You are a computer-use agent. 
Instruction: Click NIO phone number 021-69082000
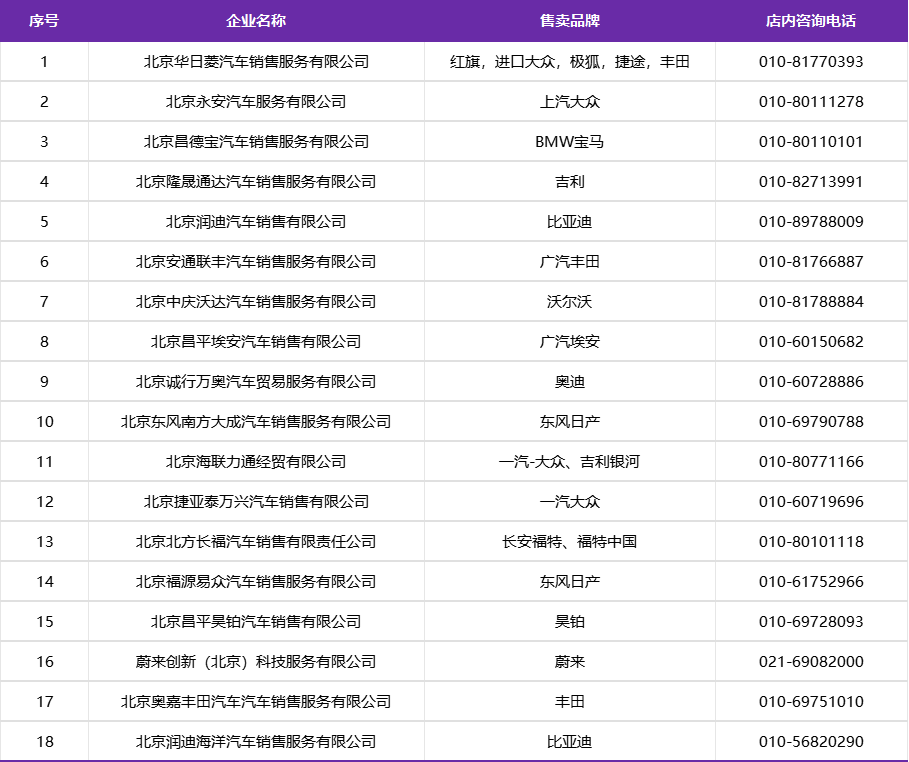(811, 662)
